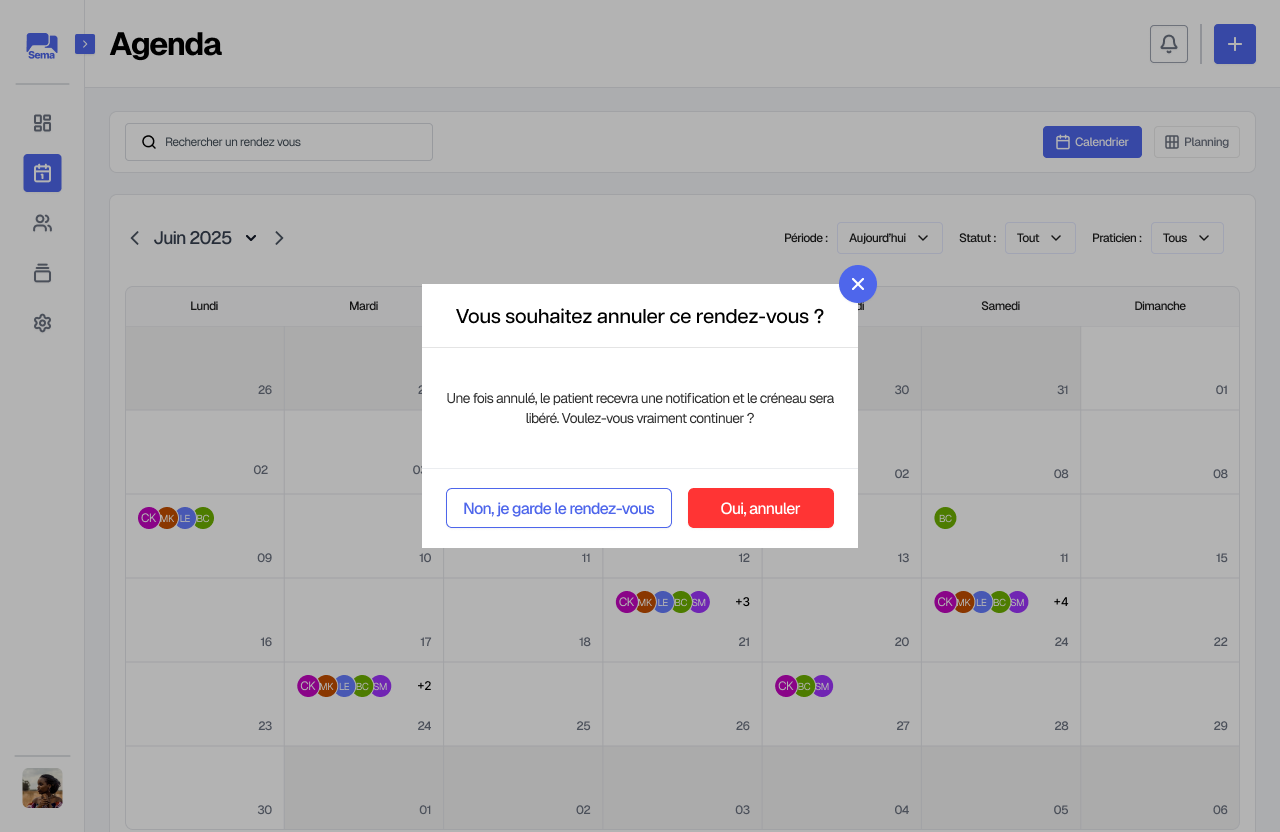The width and height of the screenshot is (1280, 832).
Task: Switch to Calendrier view
Action: pyautogui.click(x=1092, y=142)
